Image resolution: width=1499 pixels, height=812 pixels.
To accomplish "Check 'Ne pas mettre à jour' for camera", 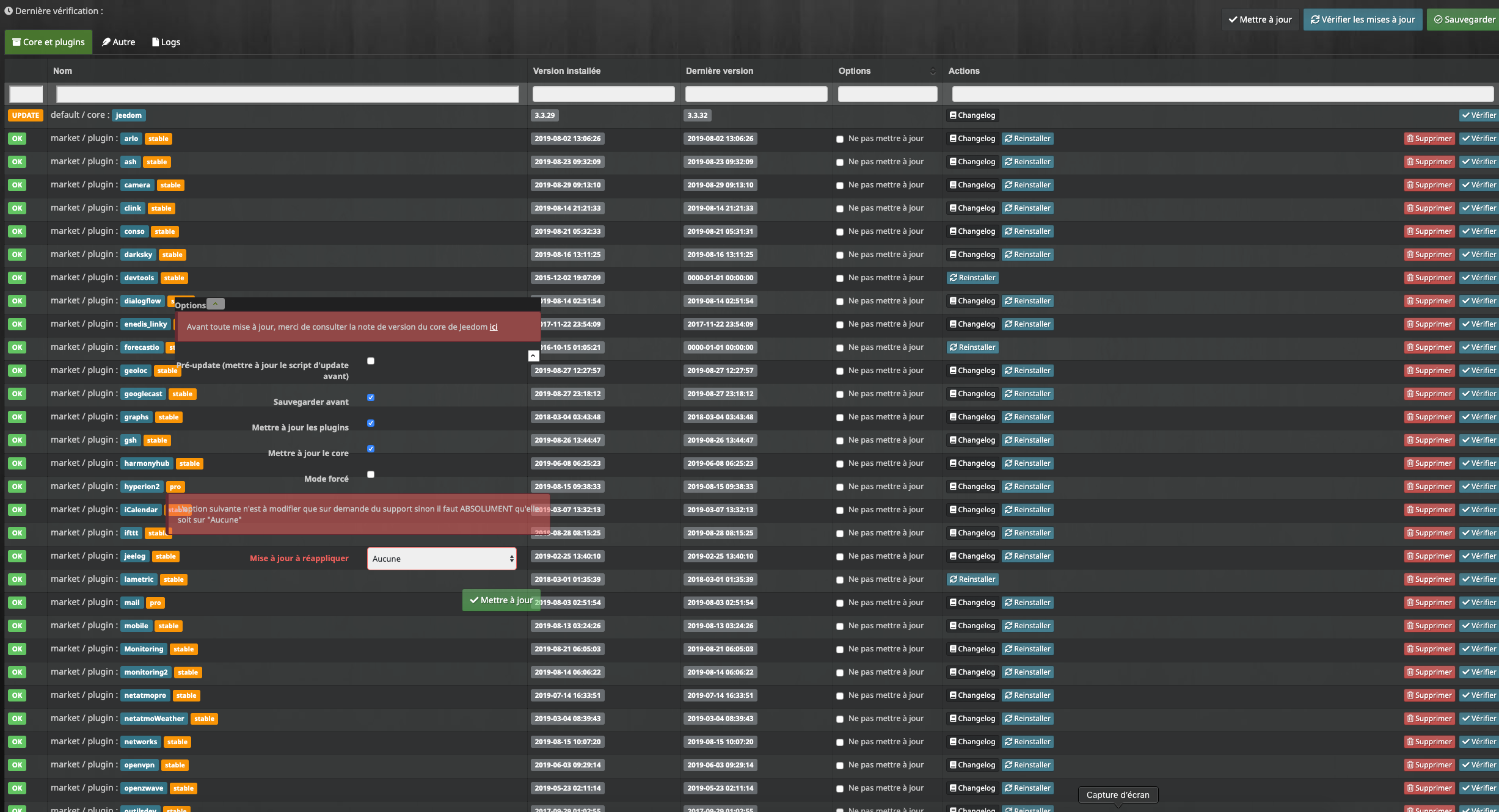I will 840,186.
